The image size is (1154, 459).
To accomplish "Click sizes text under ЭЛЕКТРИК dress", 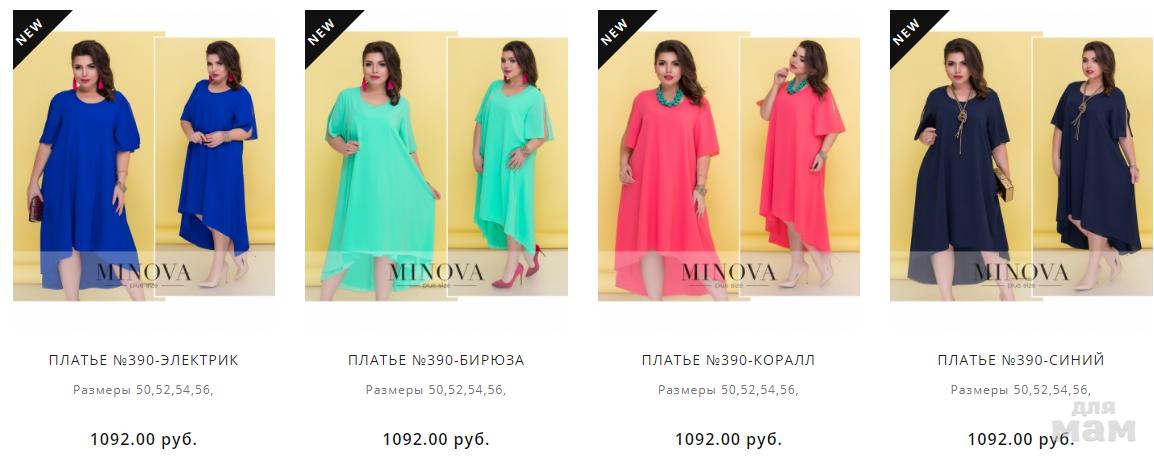I will click(144, 390).
